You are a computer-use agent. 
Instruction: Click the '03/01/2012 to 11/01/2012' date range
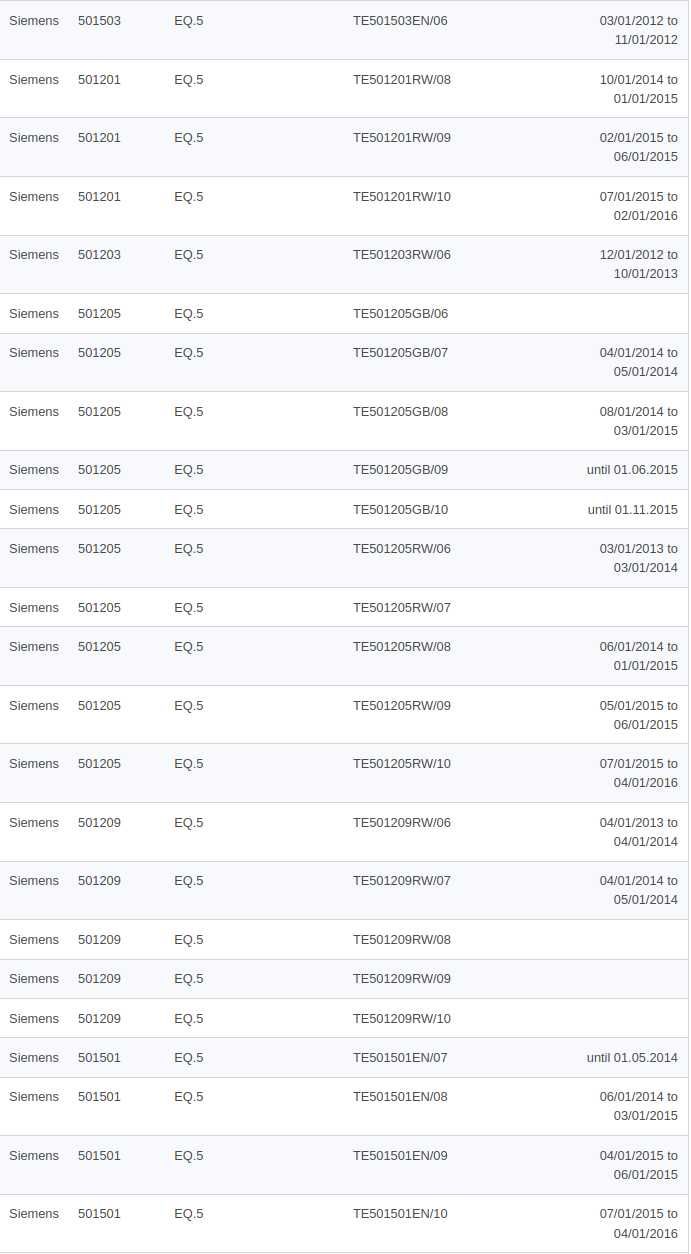coord(639,30)
